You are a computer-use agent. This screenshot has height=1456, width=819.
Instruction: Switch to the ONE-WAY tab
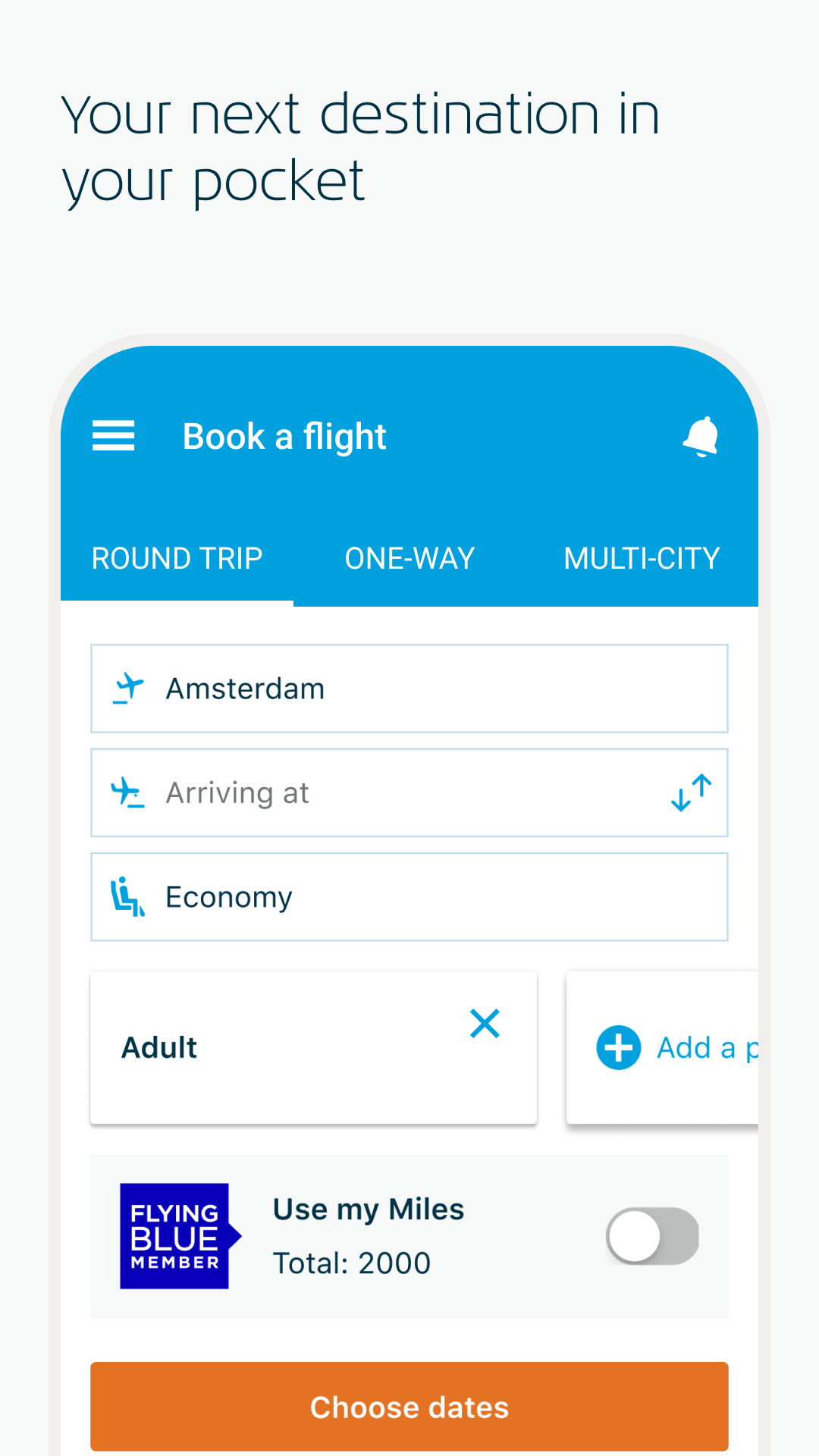click(x=409, y=559)
